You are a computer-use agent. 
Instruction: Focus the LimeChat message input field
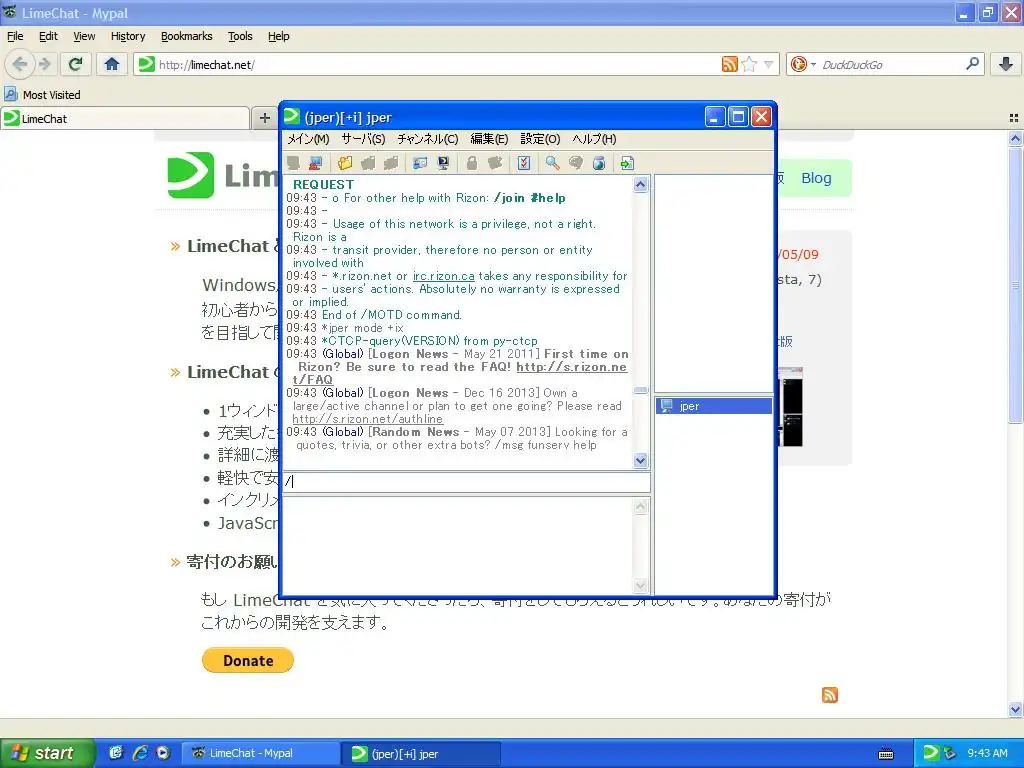(x=466, y=482)
